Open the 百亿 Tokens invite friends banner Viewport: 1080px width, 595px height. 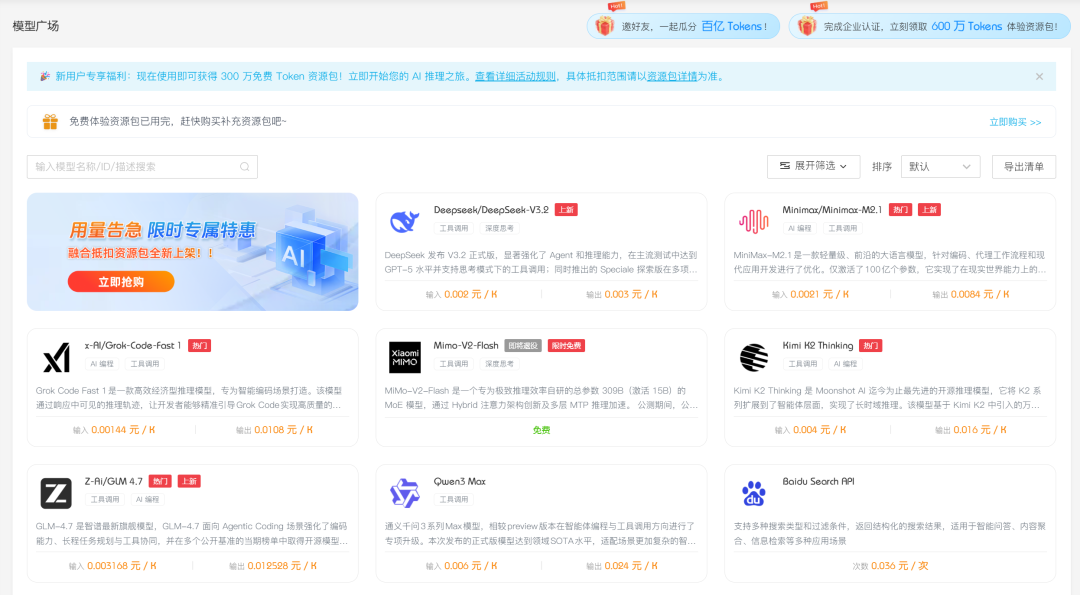click(683, 26)
